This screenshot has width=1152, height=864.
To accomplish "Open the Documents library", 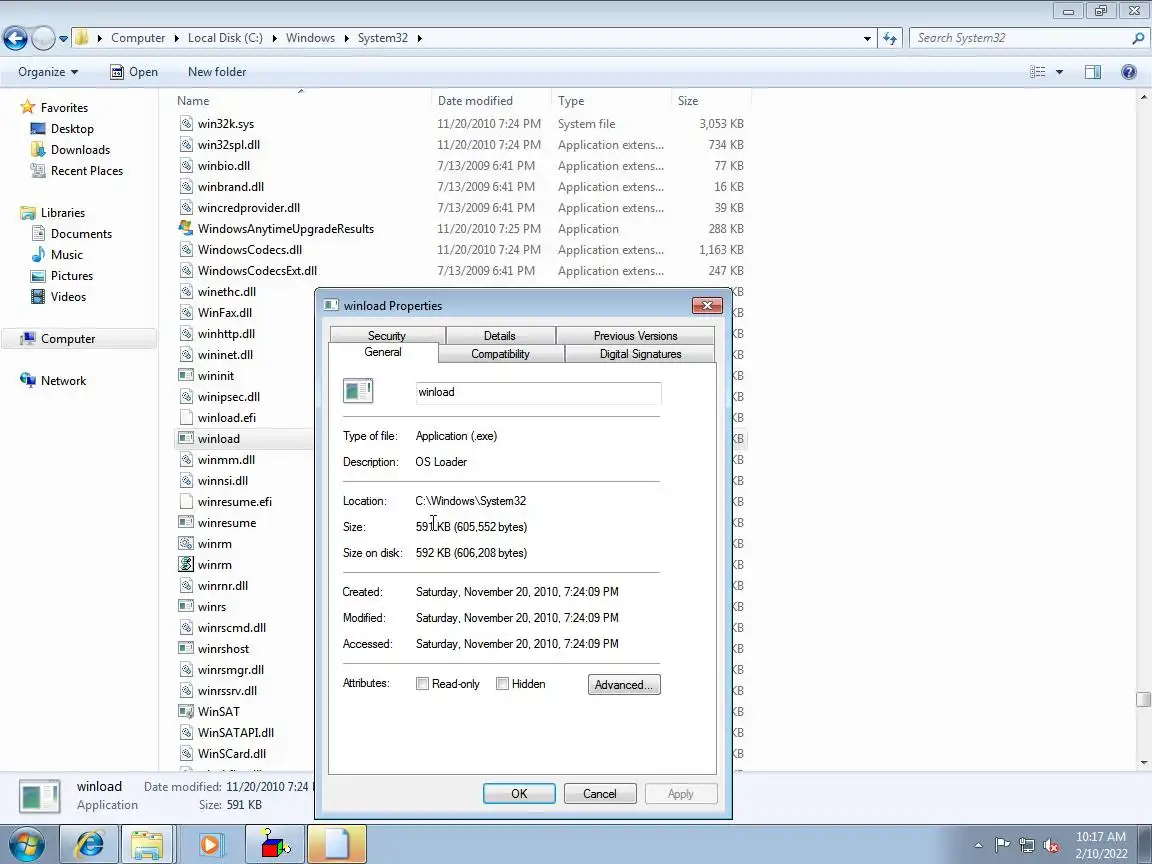I will pos(81,234).
